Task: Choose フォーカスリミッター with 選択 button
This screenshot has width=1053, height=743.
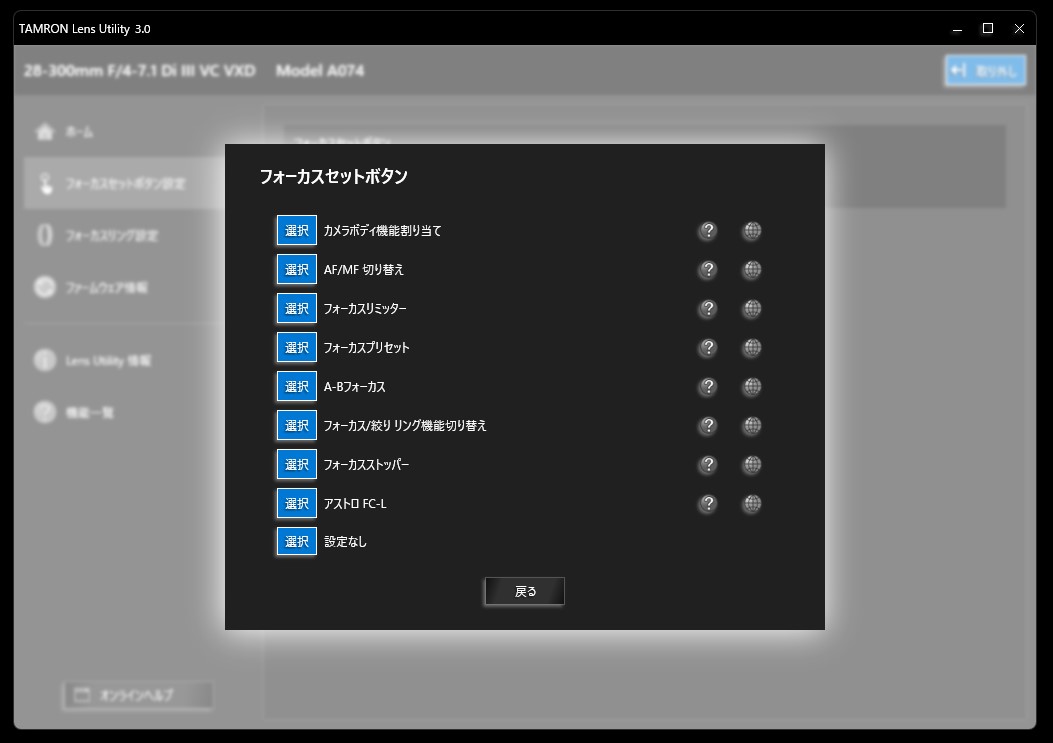Action: [297, 309]
